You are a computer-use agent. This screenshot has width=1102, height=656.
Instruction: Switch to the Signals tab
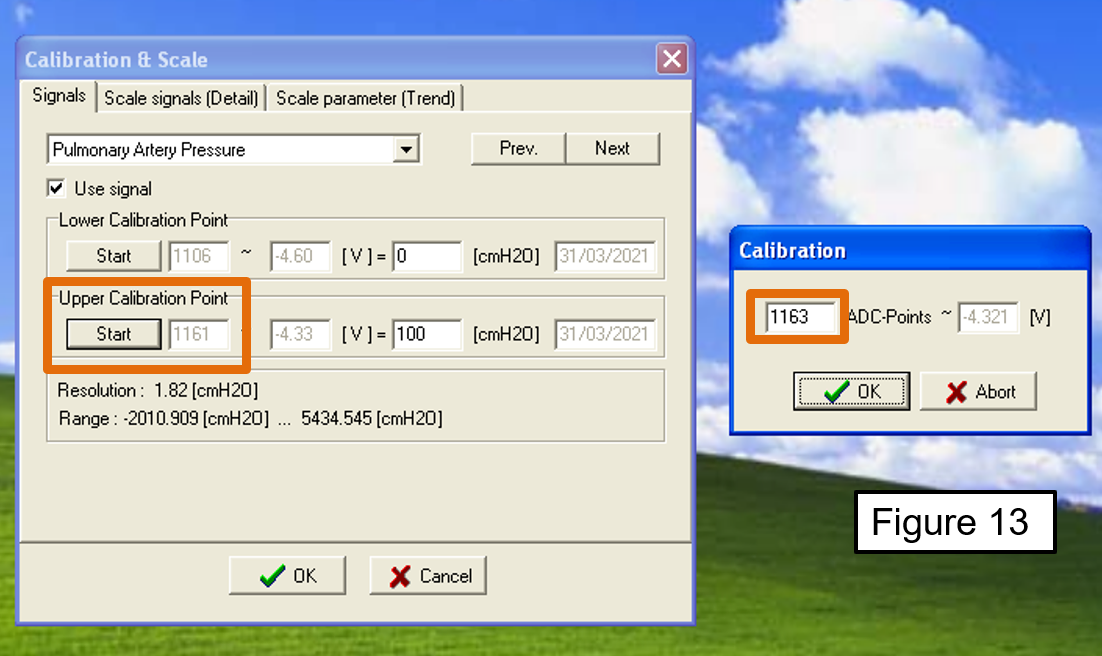pos(59,96)
